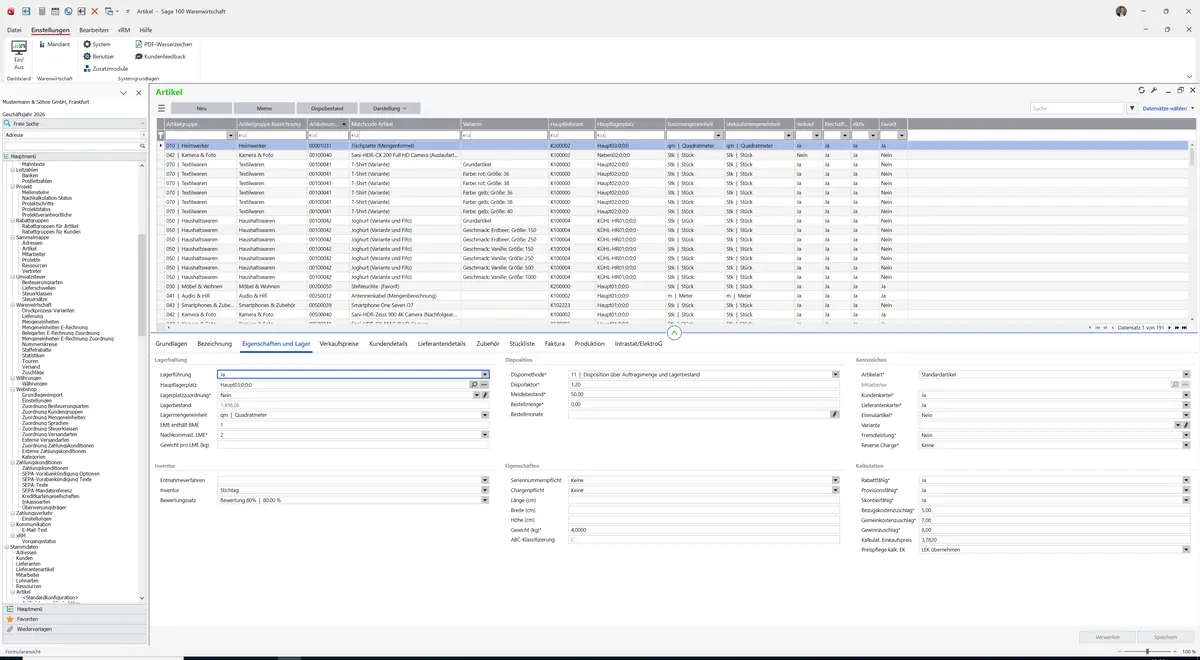Viewport: 1200px width, 660px height.
Task: Click the edit icon beside Variante field
Action: 1186,425
